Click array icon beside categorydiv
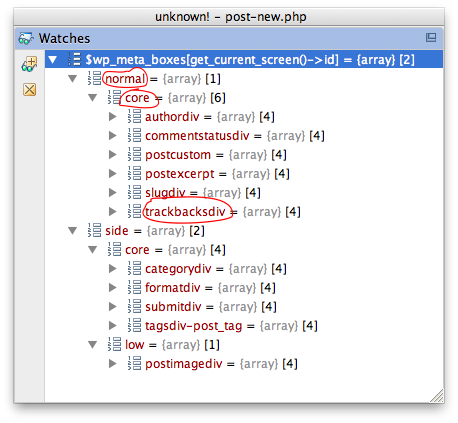 point(134,268)
